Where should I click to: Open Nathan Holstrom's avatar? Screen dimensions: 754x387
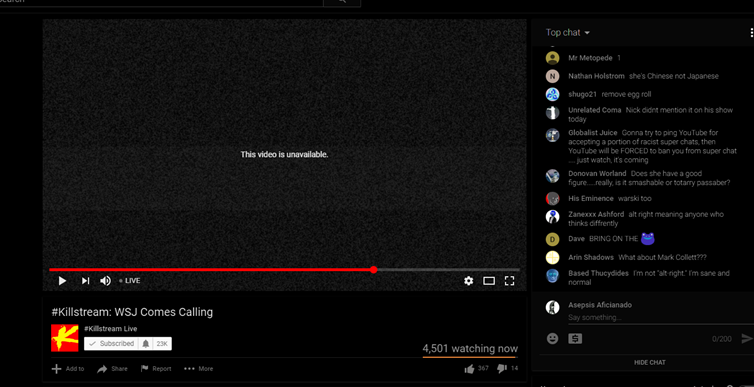click(553, 76)
